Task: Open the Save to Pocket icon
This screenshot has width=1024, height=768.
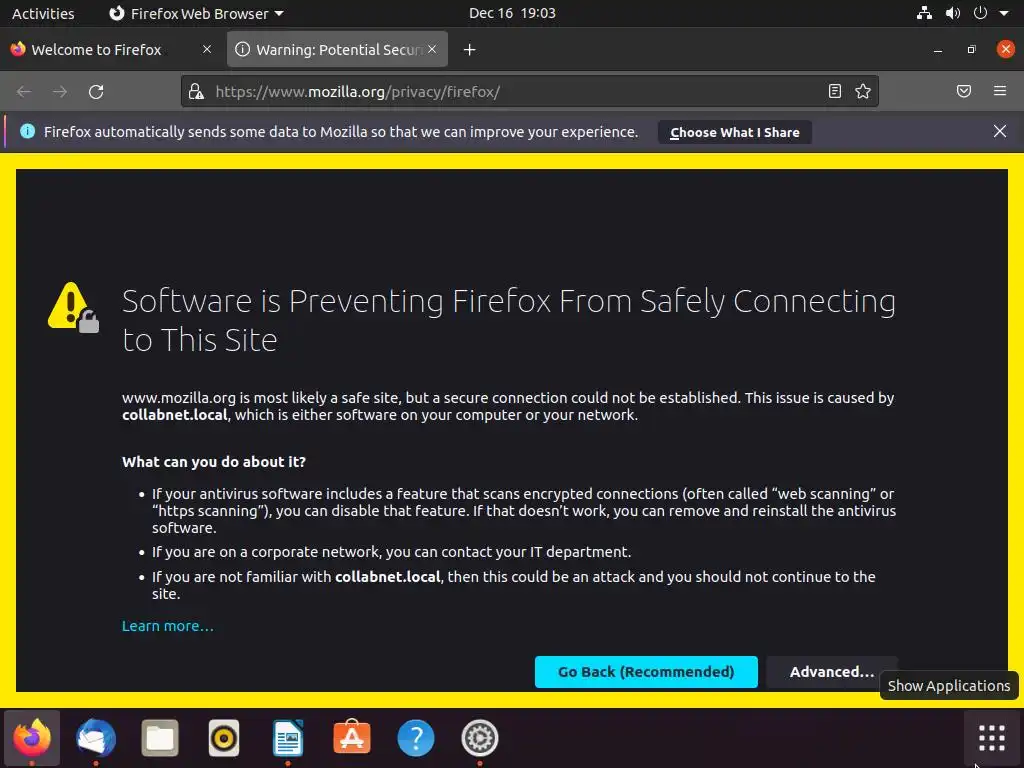Action: [963, 91]
